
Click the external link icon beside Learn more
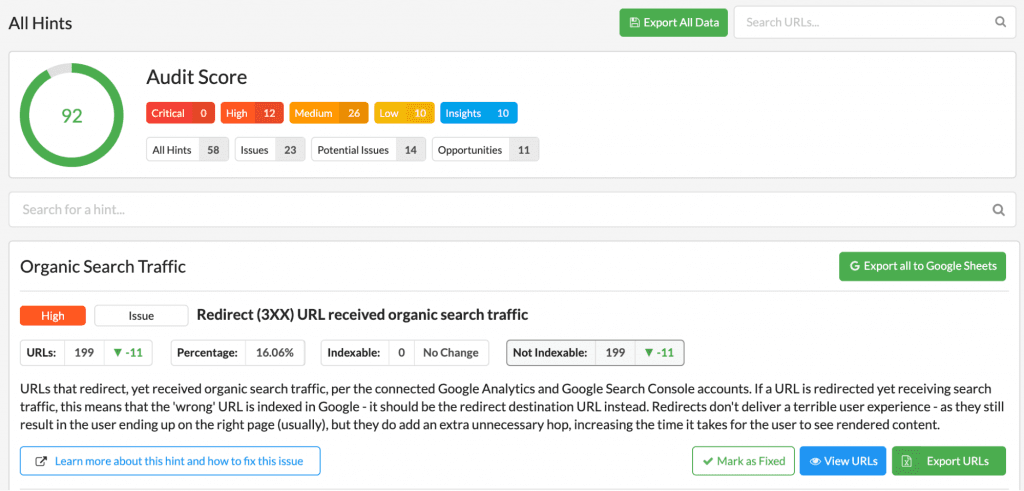pyautogui.click(x=40, y=461)
